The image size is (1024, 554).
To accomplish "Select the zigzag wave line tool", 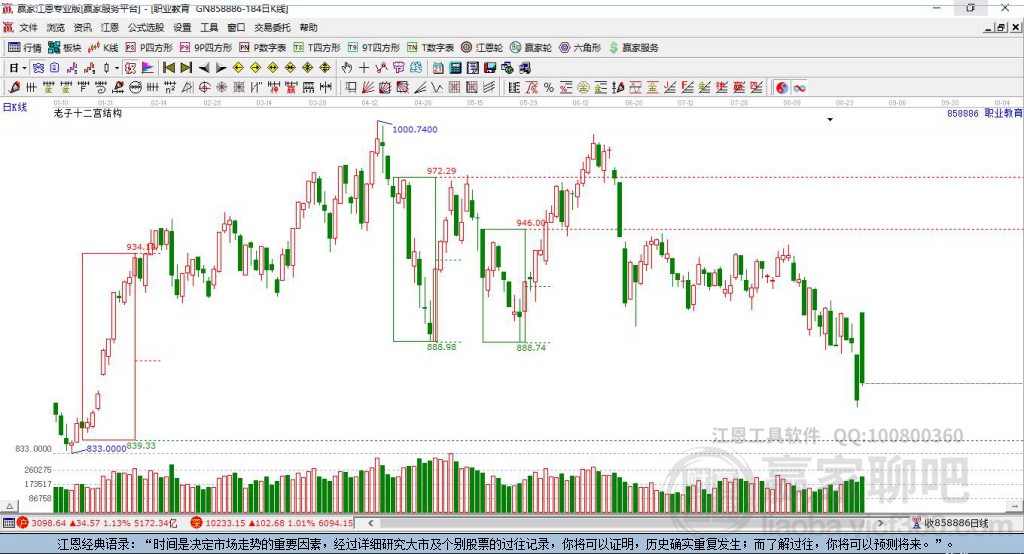I will [x=436, y=88].
